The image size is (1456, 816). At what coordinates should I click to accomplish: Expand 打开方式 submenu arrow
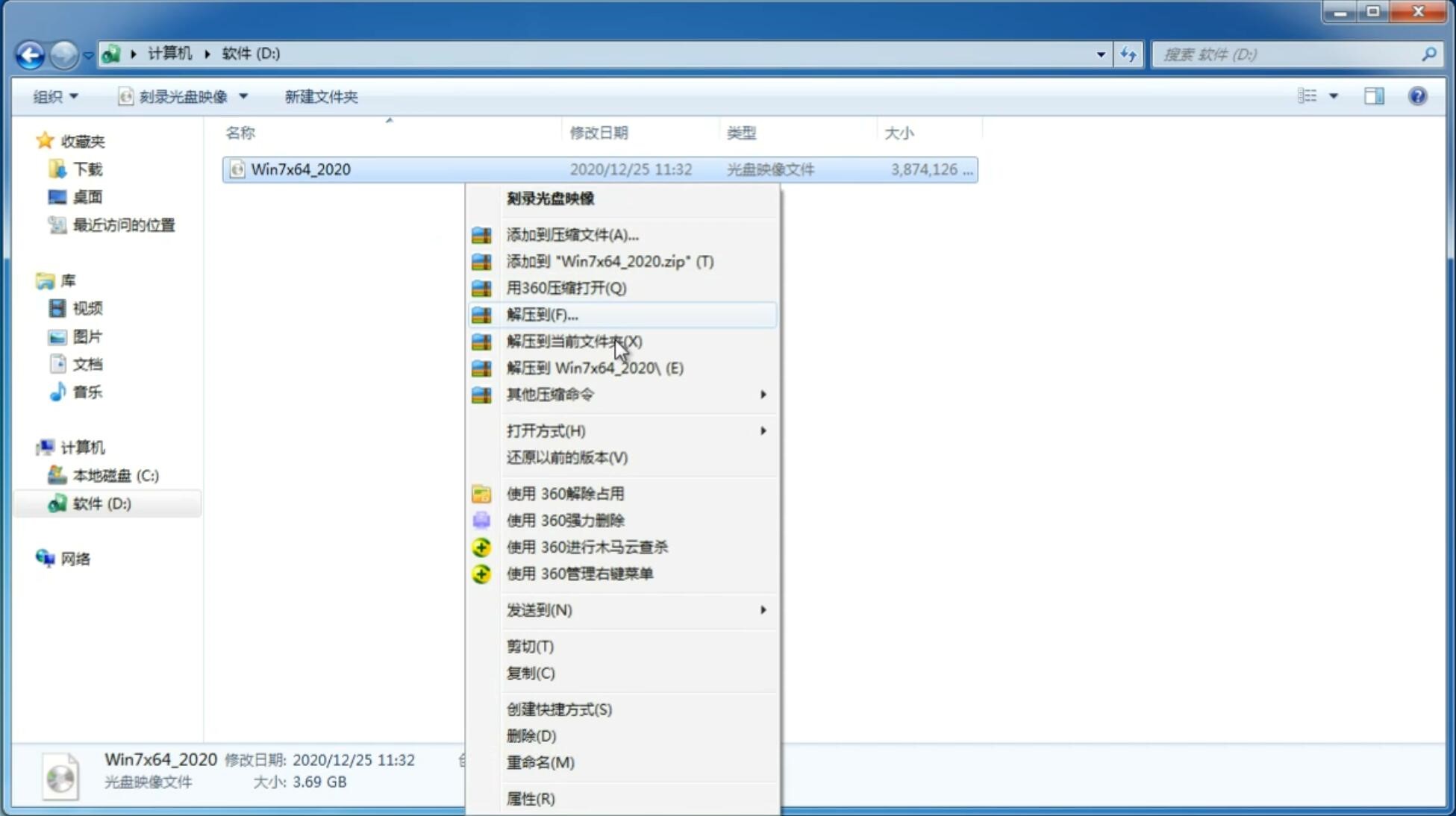tap(763, 431)
